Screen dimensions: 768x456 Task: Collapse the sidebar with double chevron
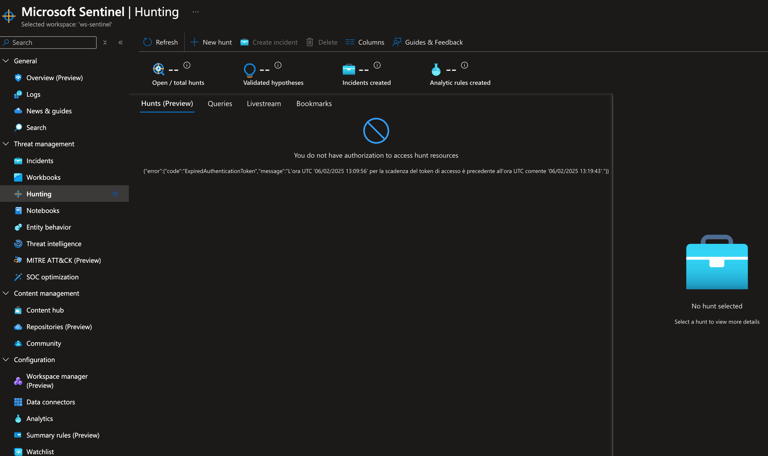(x=120, y=43)
